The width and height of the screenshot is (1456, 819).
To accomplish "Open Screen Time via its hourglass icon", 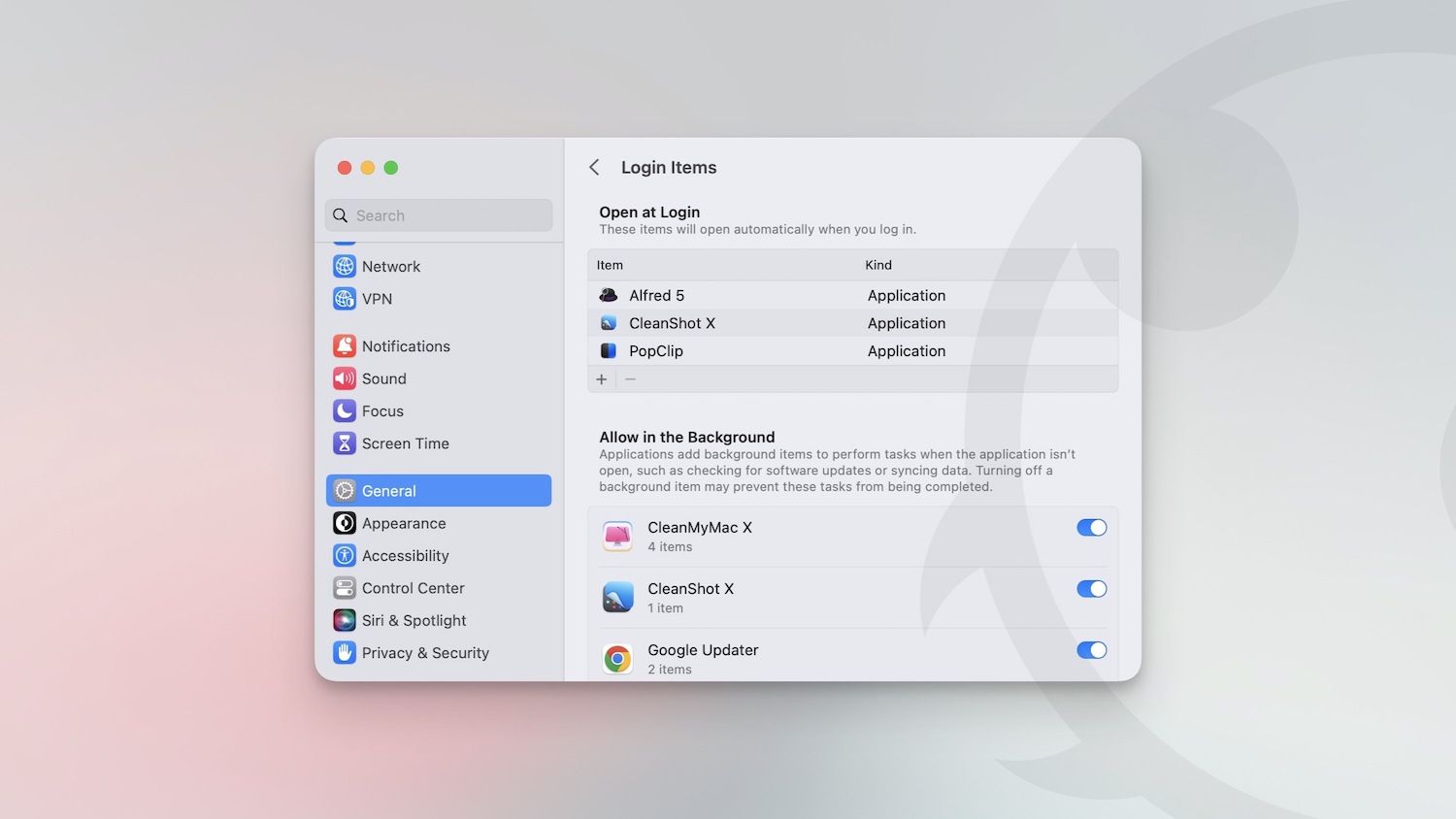I will (x=345, y=443).
